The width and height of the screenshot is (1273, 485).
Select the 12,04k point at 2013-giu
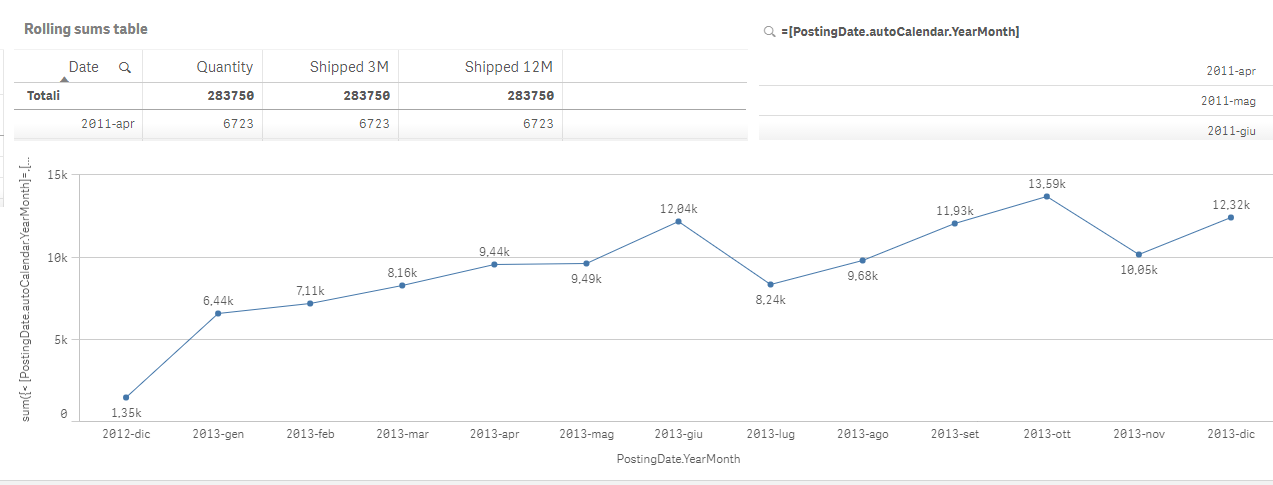(678, 221)
